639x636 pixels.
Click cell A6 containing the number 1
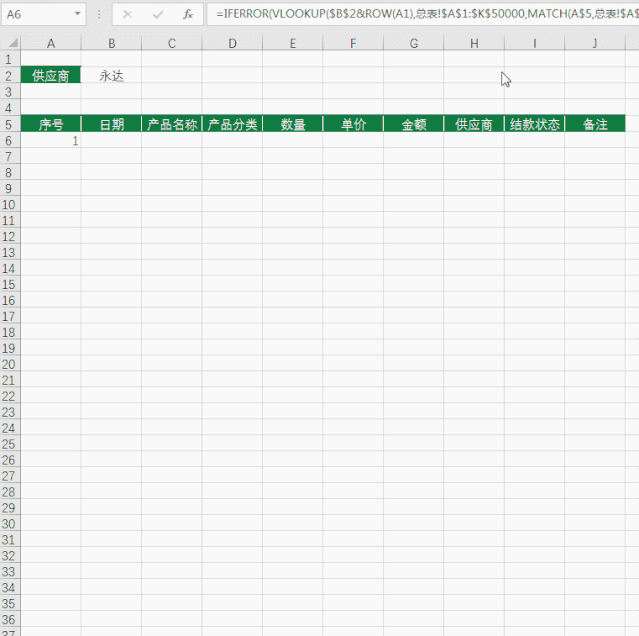pyautogui.click(x=51, y=141)
